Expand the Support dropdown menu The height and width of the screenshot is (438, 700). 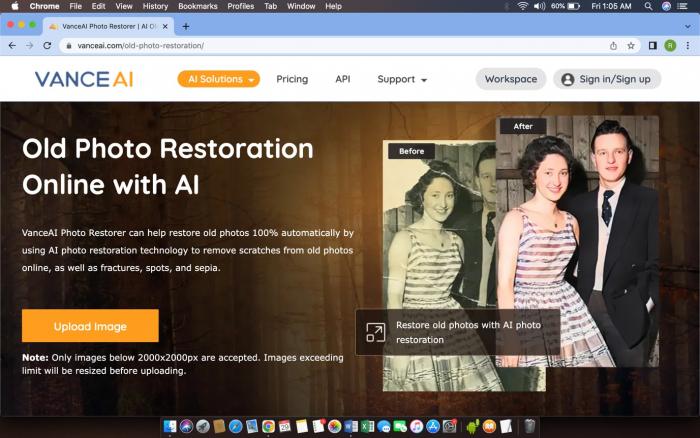(402, 79)
